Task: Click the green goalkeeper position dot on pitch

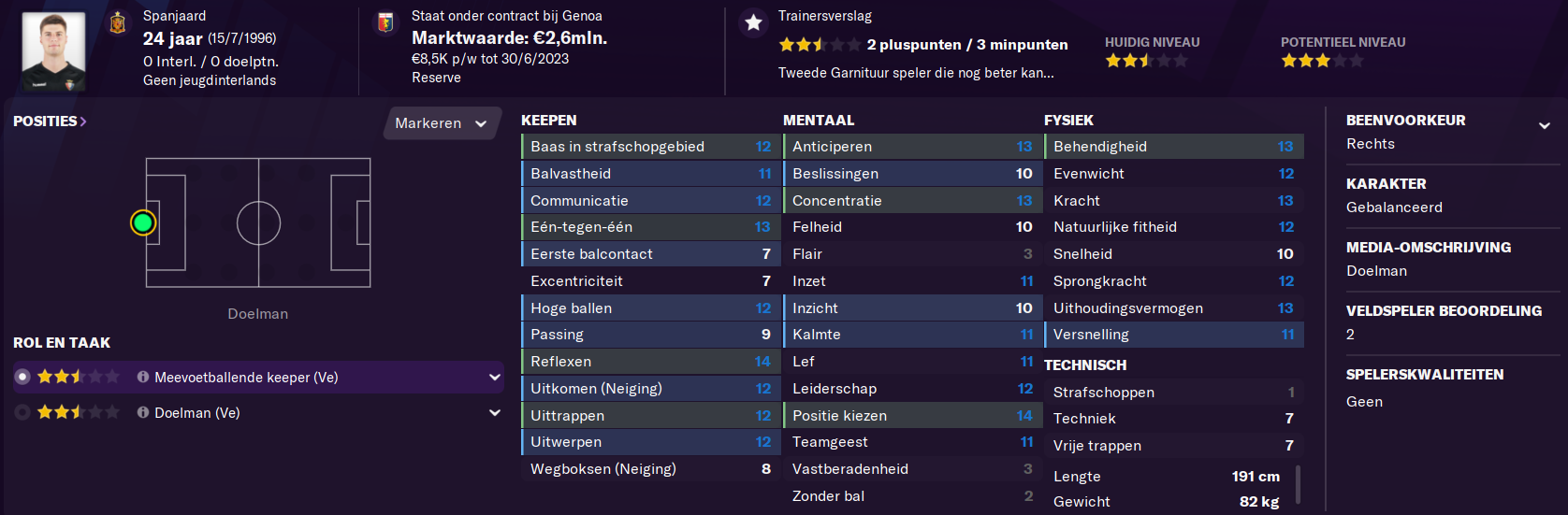Action: pyautogui.click(x=143, y=222)
